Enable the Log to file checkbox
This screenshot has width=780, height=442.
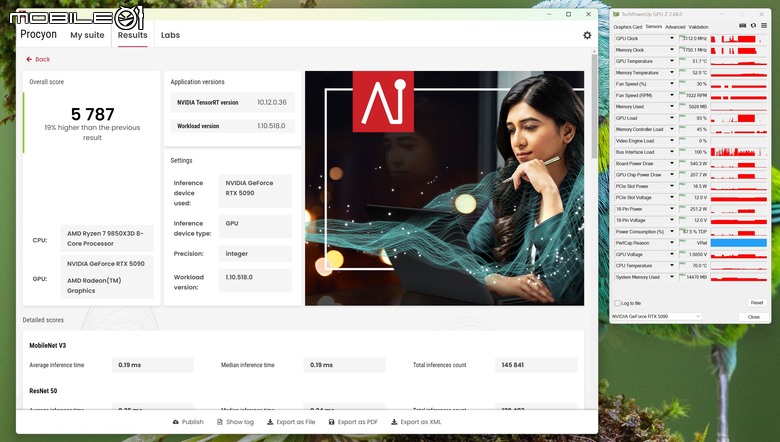[617, 303]
